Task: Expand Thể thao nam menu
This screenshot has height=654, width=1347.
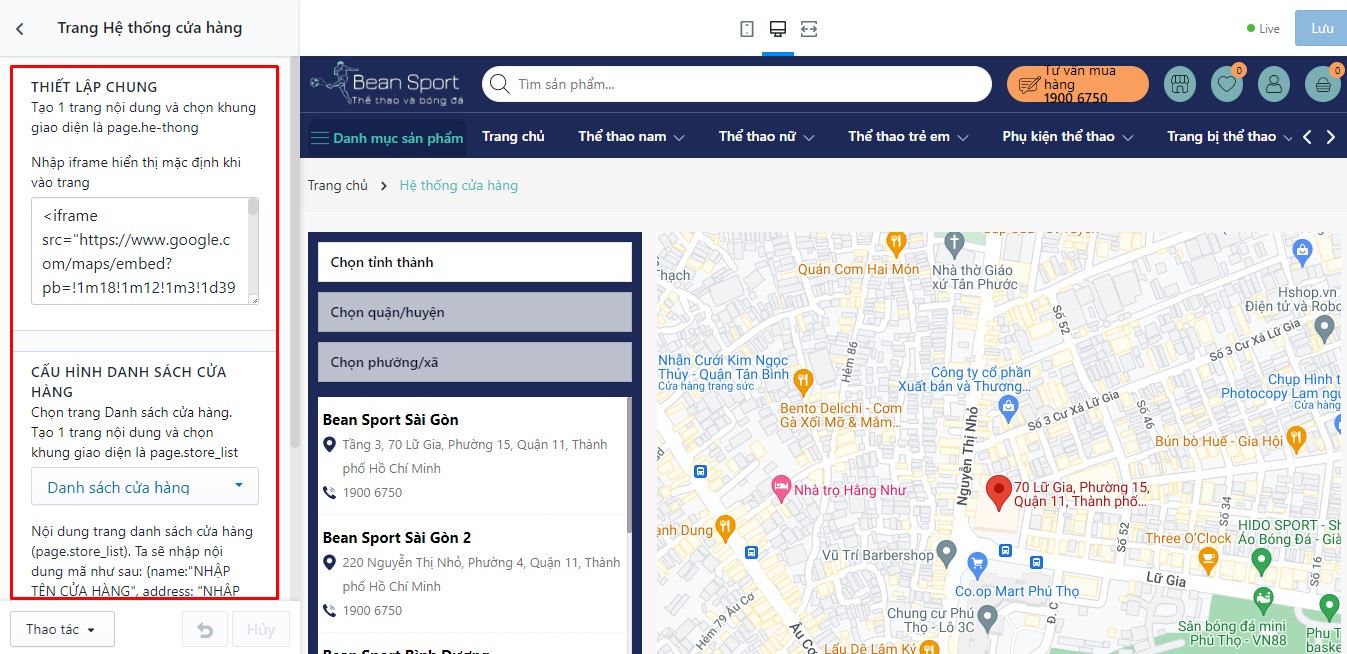Action: point(631,137)
